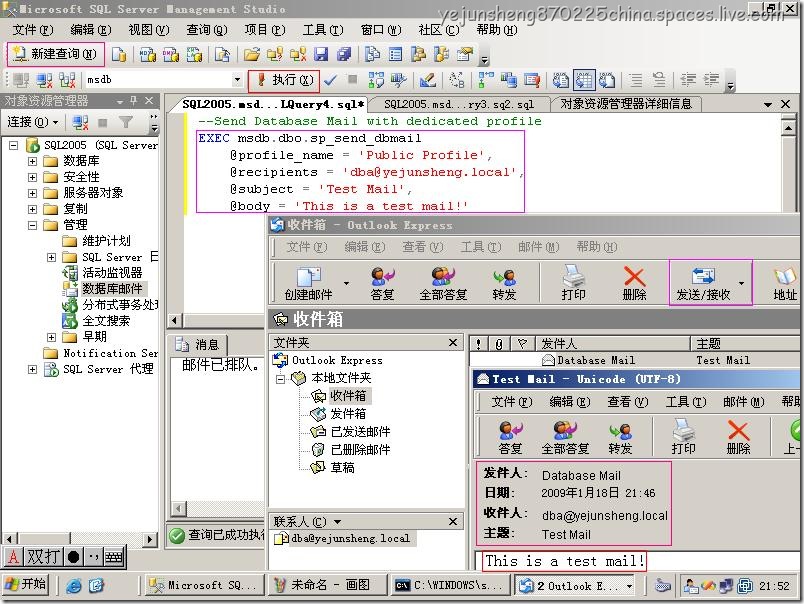Open the 社区(C) menu
The height and width of the screenshot is (604, 804).
(438, 30)
